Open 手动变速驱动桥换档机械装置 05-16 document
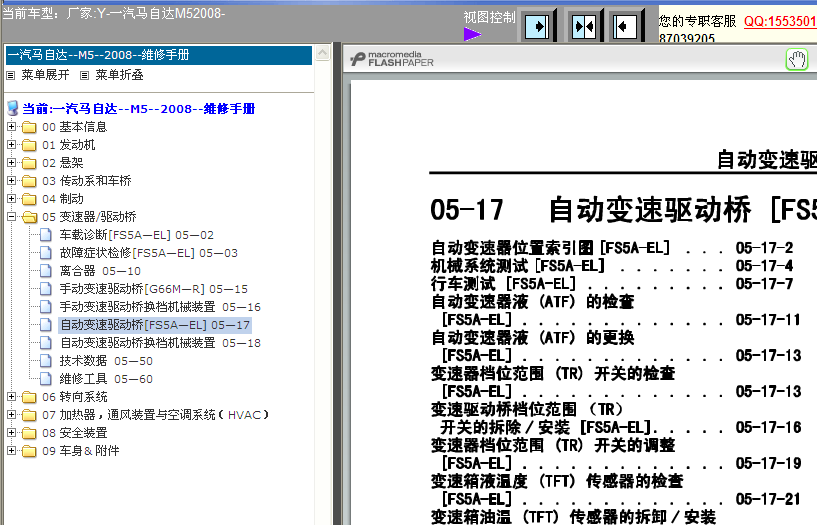 pos(160,307)
